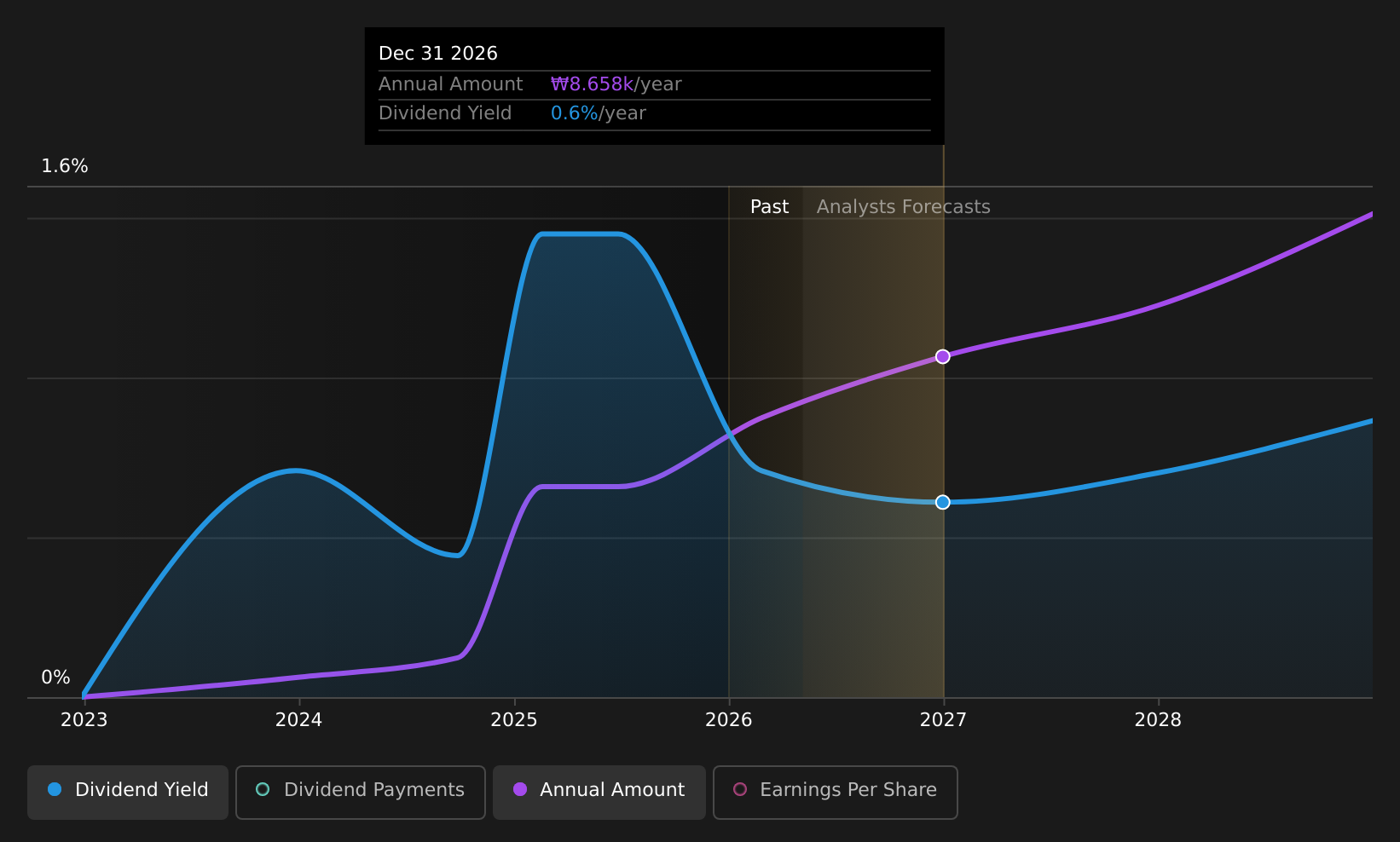
Task: Click the 2023 x-axis label
Action: click(x=84, y=720)
